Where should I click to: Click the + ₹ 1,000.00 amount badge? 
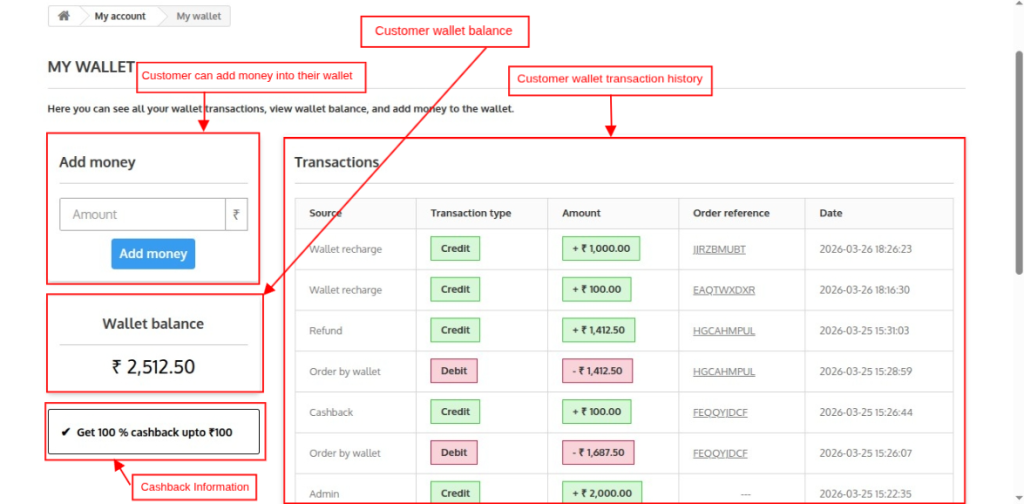(601, 248)
